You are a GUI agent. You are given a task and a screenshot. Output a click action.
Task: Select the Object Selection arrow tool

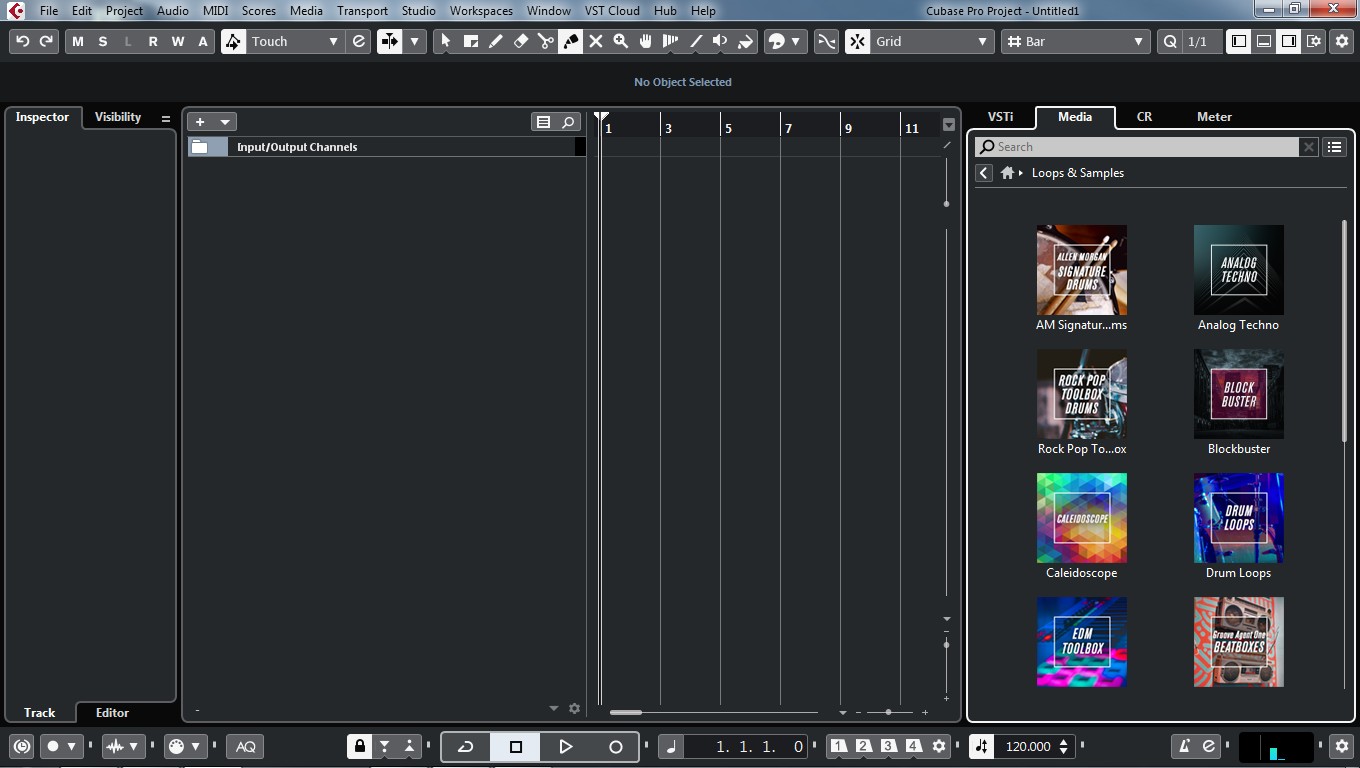(x=445, y=41)
